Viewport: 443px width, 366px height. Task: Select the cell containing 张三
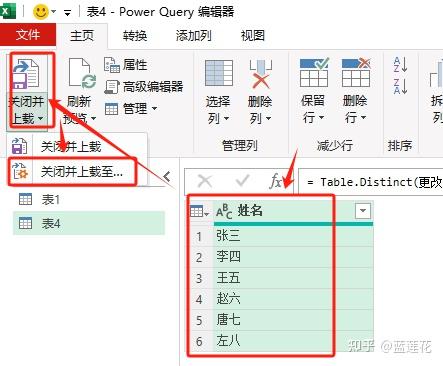pos(293,236)
